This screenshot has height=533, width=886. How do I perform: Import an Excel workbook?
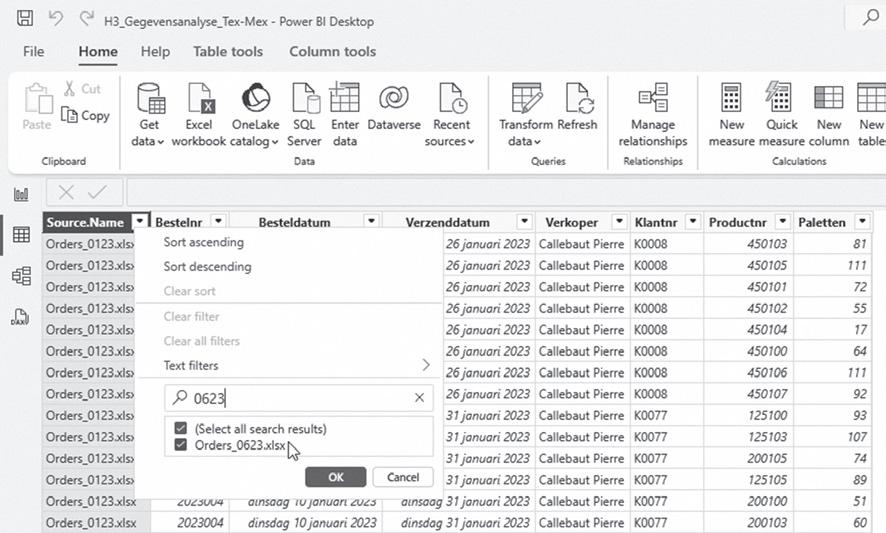point(199,115)
